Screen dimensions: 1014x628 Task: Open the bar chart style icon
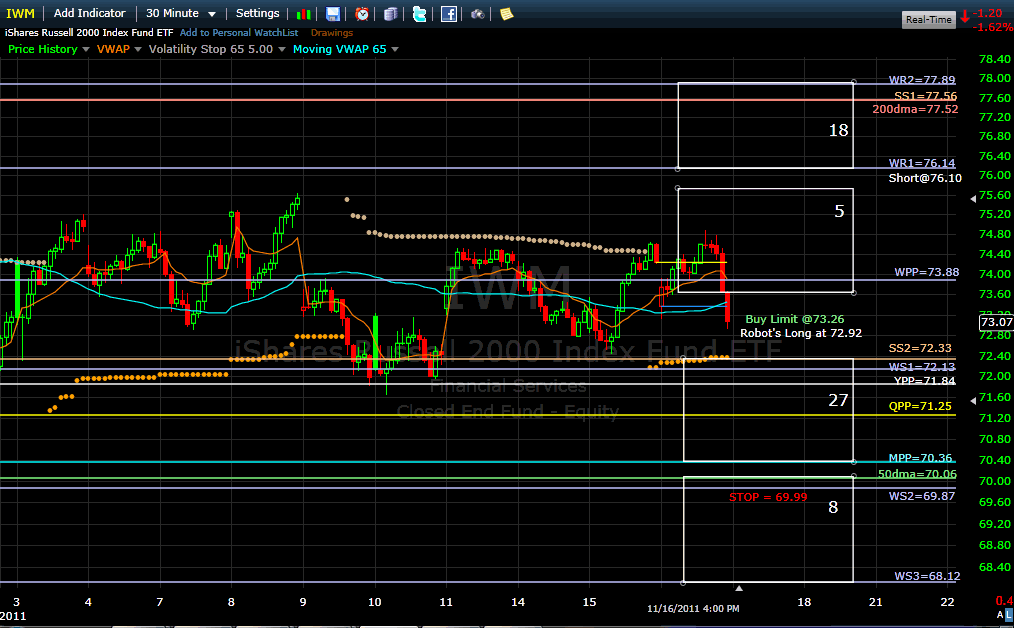[303, 14]
